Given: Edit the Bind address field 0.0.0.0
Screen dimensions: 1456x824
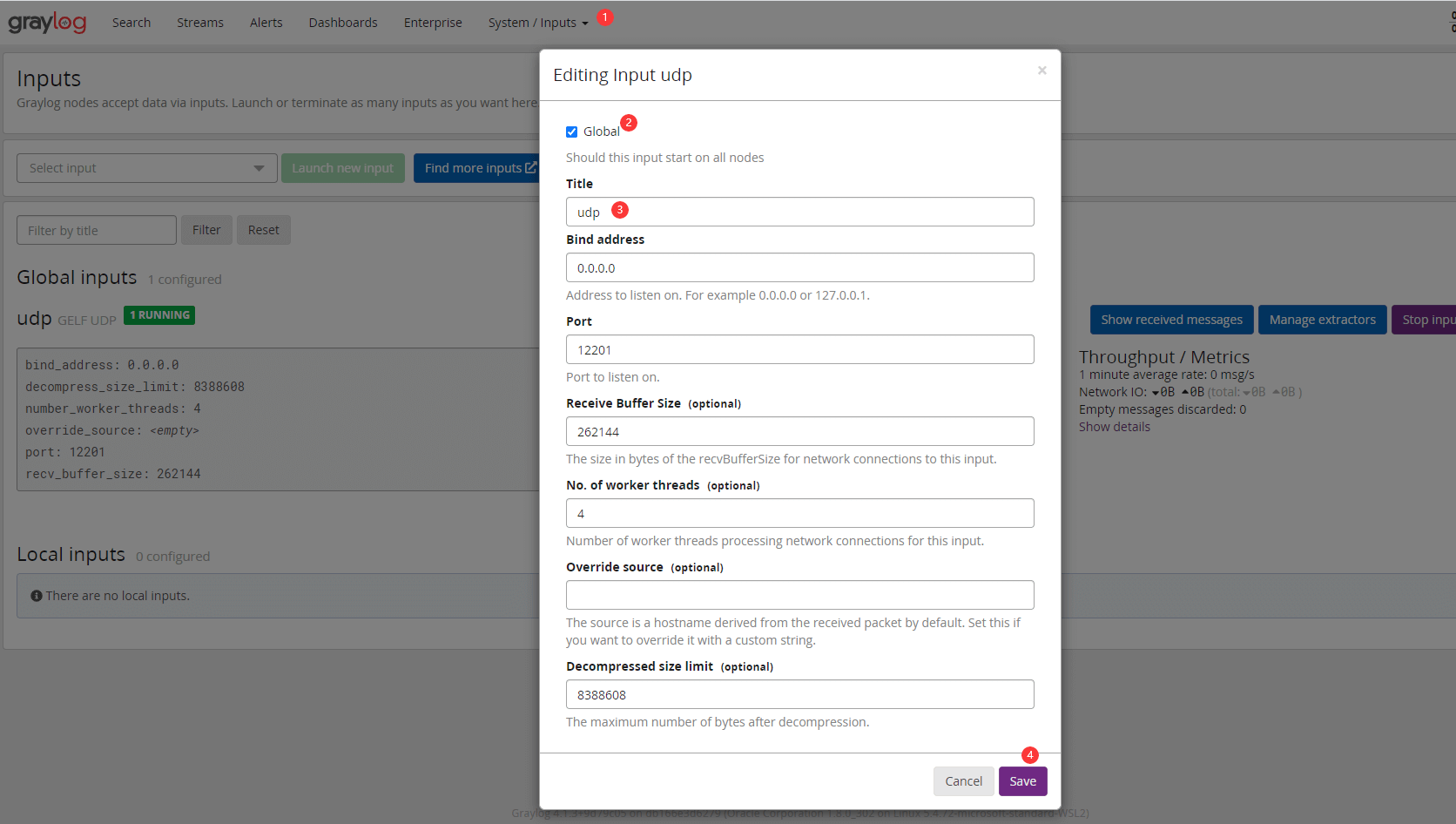Looking at the screenshot, I should tap(800, 267).
